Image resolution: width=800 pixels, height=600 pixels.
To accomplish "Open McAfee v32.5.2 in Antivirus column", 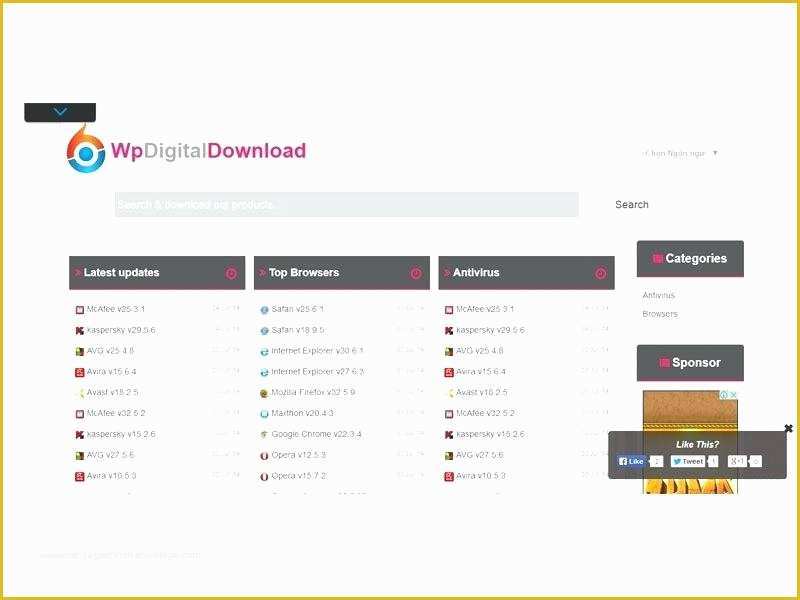I will tap(485, 413).
